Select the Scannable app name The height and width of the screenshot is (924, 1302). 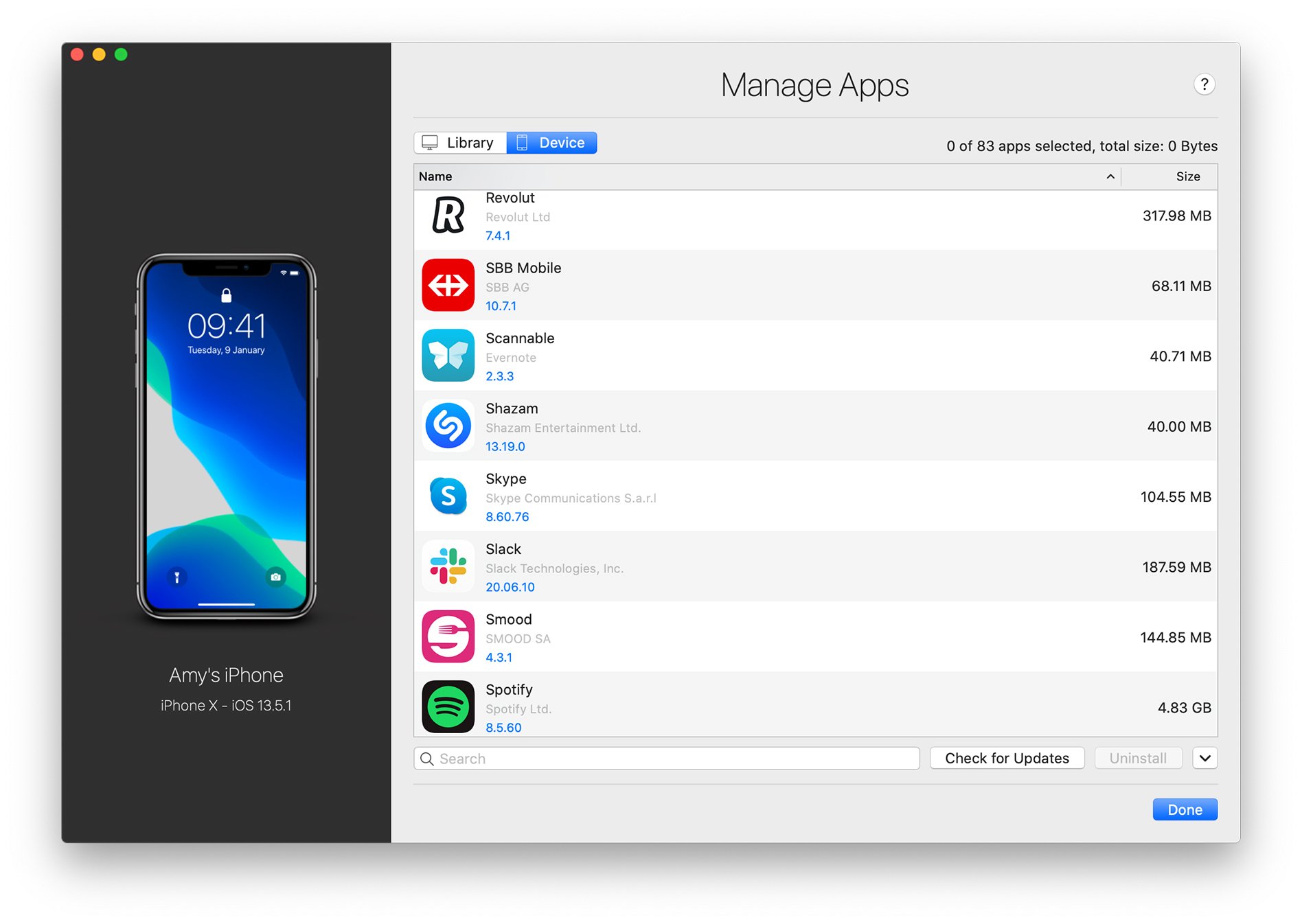point(520,338)
